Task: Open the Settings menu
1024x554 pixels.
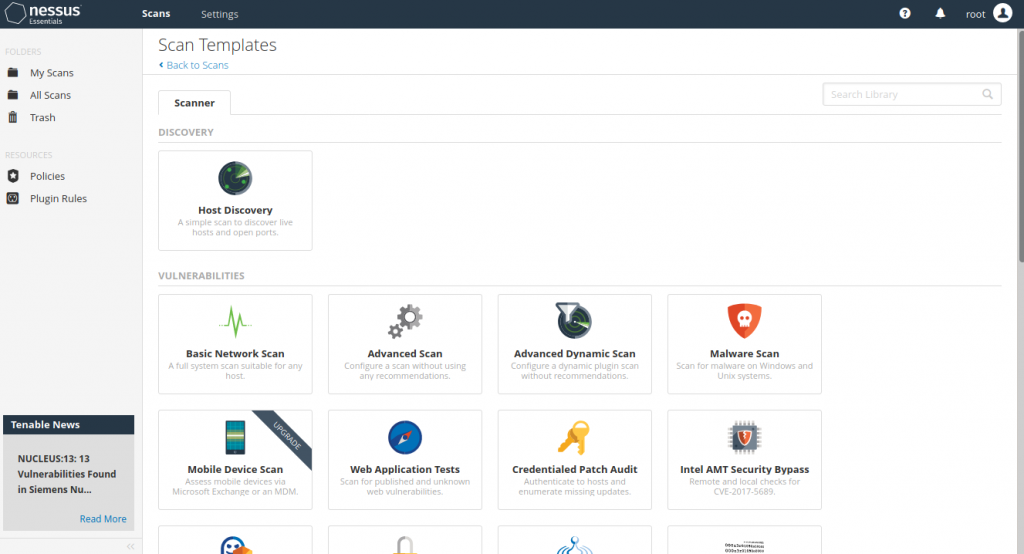Action: click(219, 14)
